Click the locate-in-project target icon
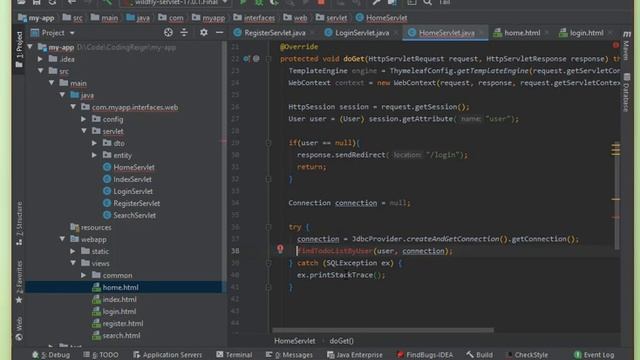The height and width of the screenshot is (360, 640). click(x=168, y=33)
